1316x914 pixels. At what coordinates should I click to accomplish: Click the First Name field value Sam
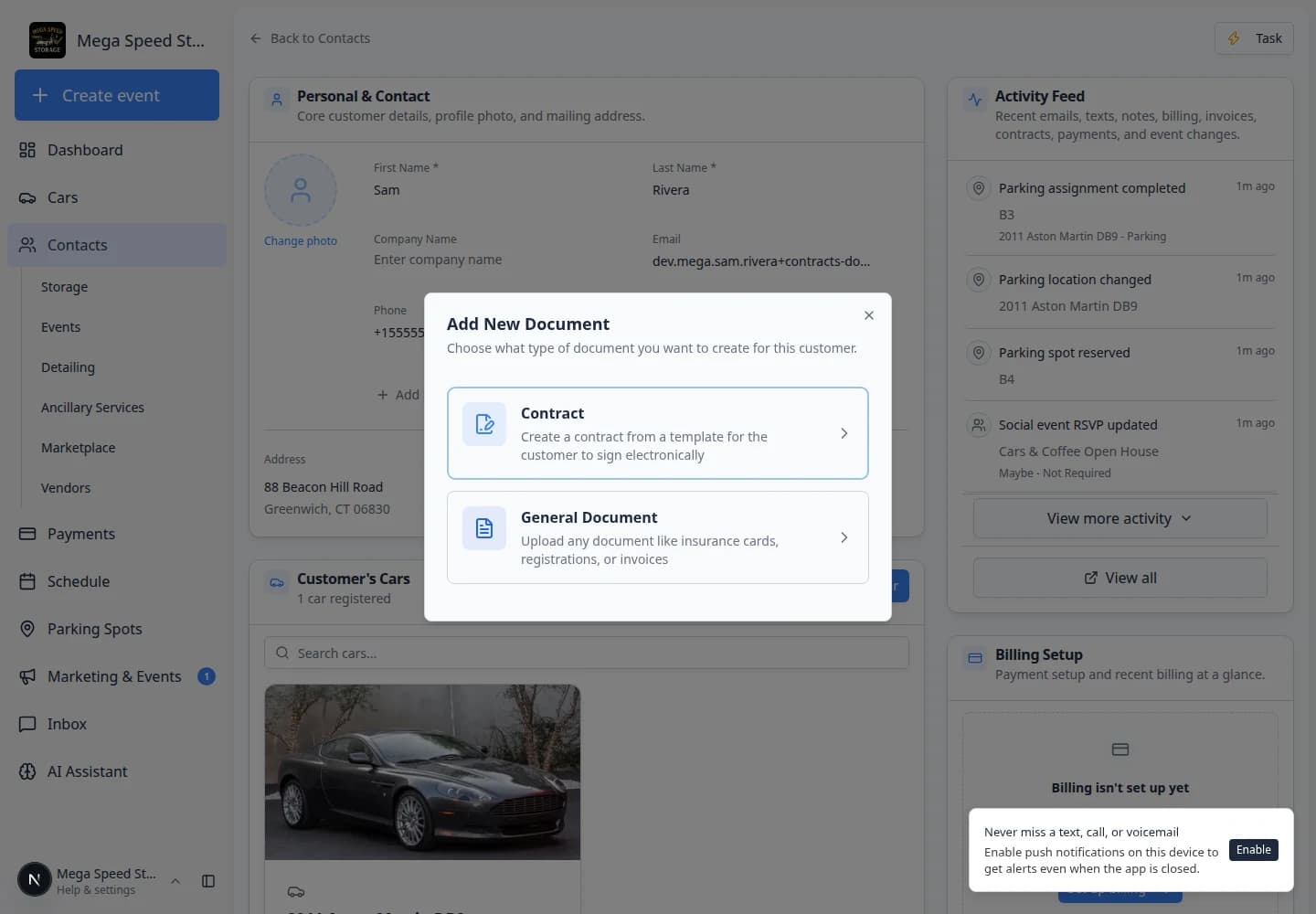point(387,190)
